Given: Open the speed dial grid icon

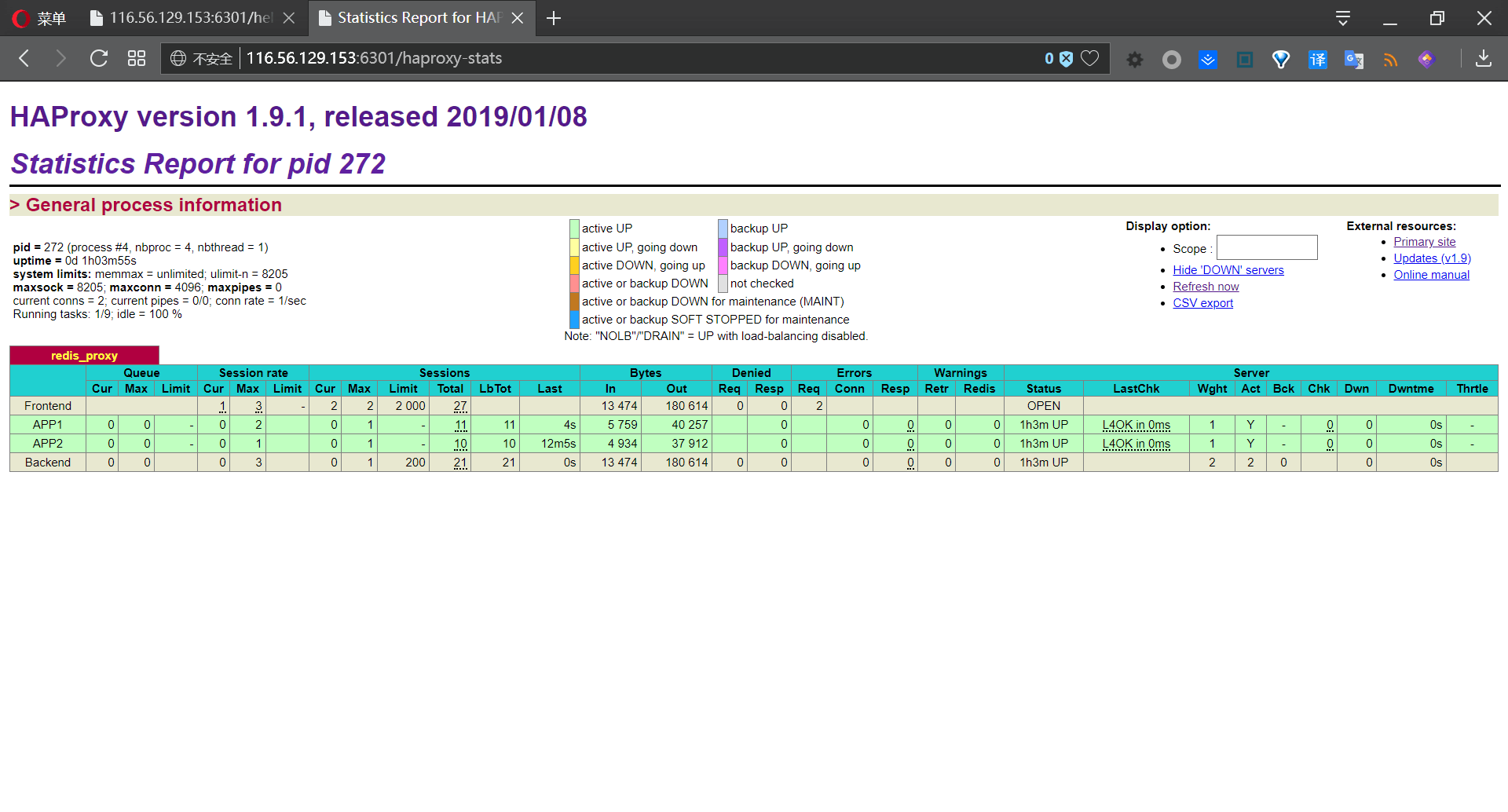Looking at the screenshot, I should click(137, 58).
